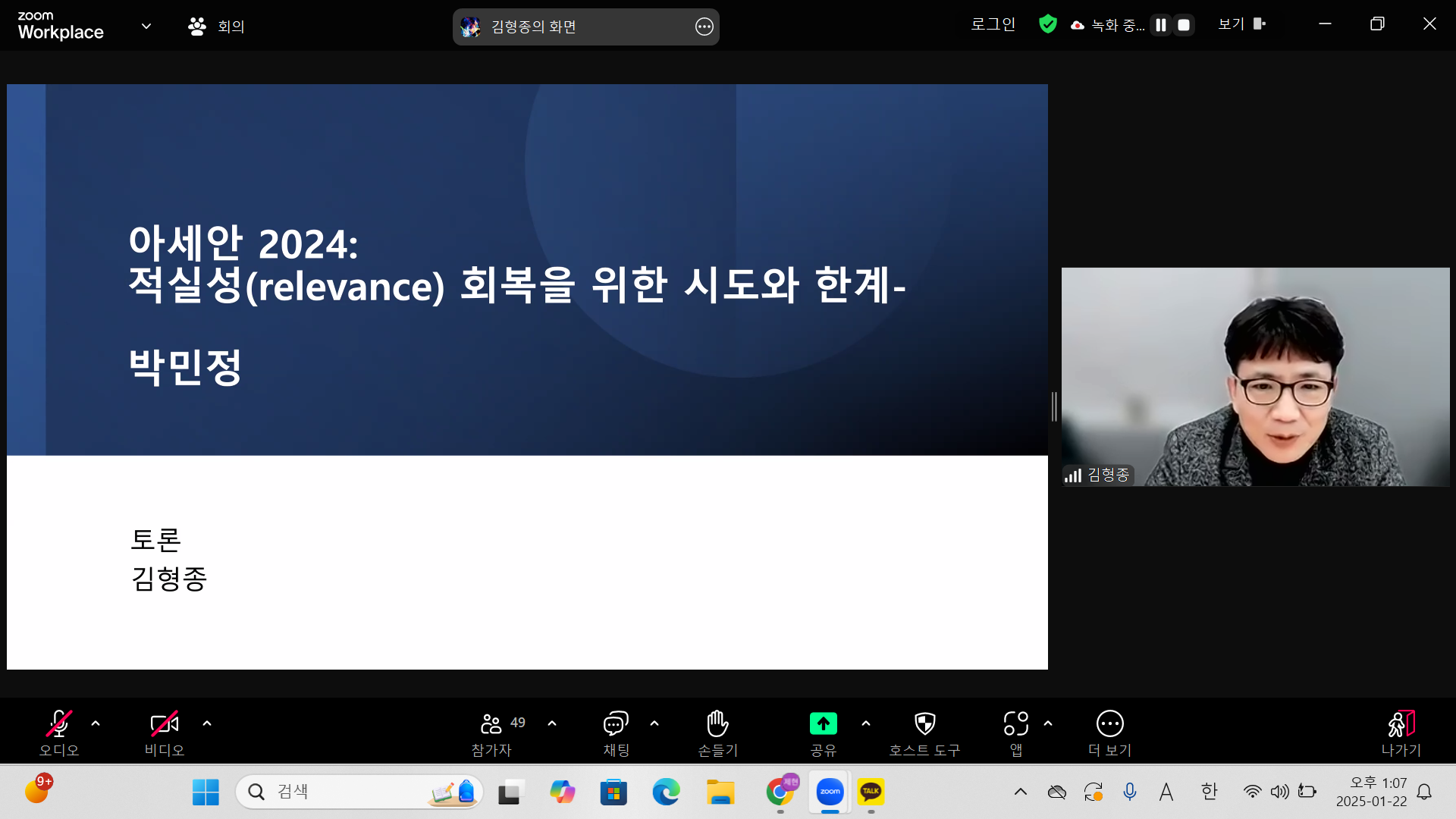
Task: Open the Zoom Workplace dropdown arrow
Action: (146, 25)
